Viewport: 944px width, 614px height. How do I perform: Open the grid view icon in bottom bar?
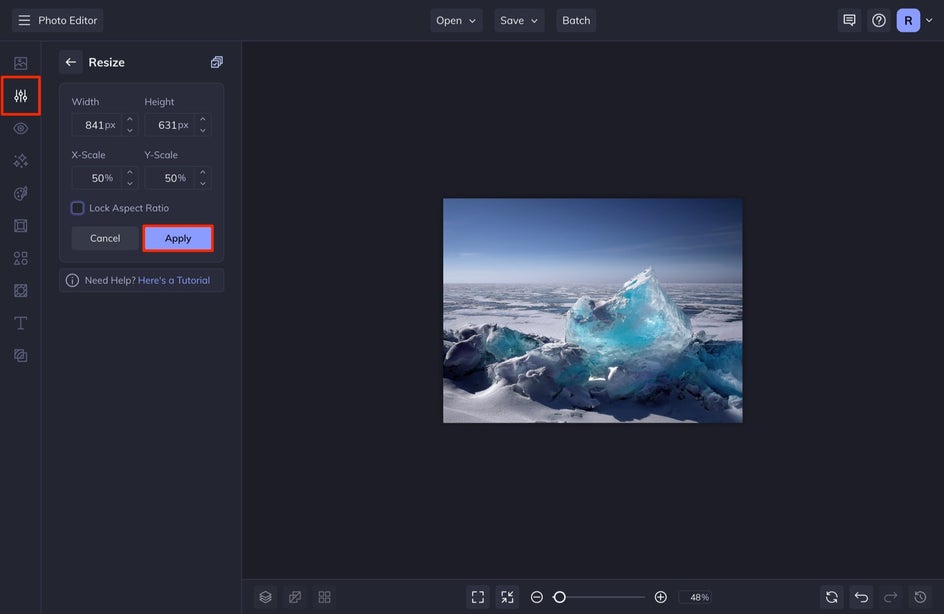[x=324, y=597]
